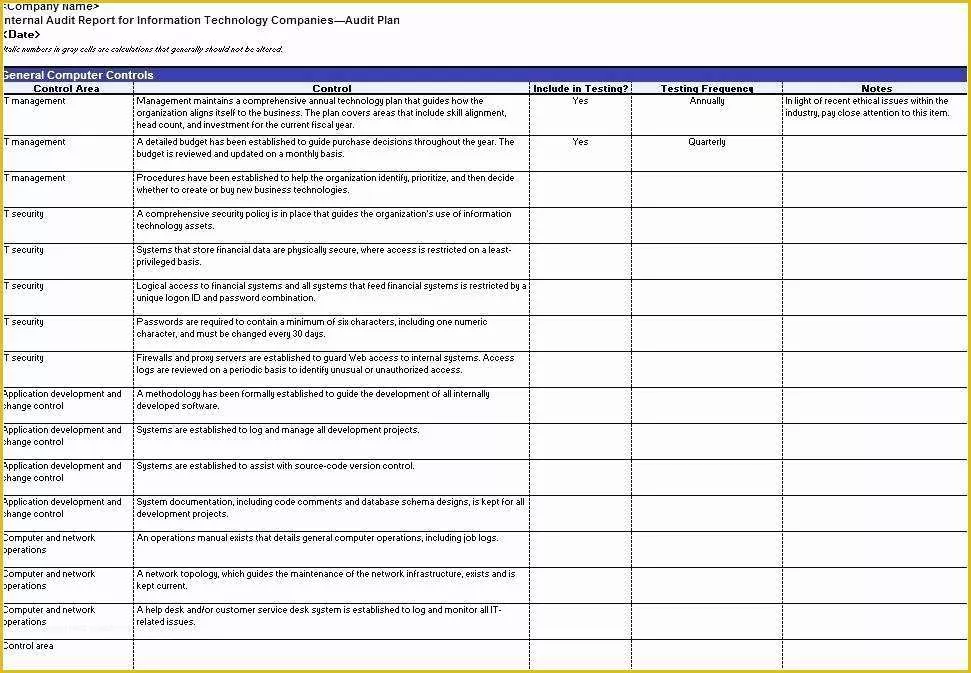Select the note about recent ethical issues
The image size is (971, 673).
coord(875,115)
